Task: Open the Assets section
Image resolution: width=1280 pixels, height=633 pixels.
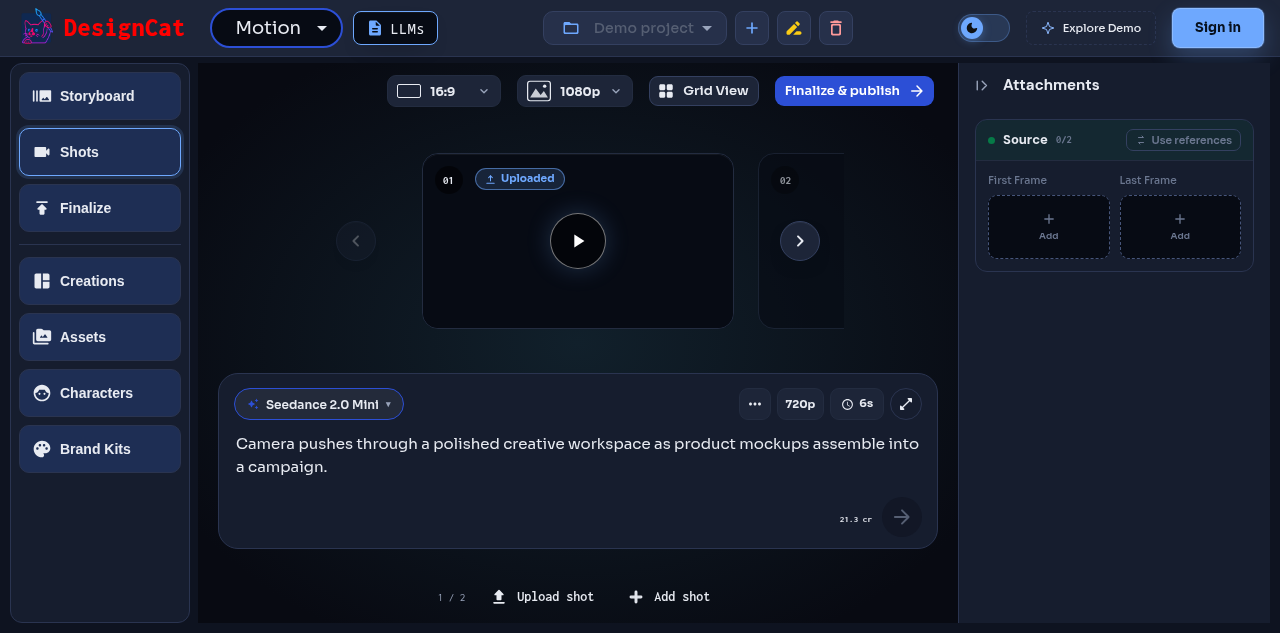Action: tap(100, 337)
